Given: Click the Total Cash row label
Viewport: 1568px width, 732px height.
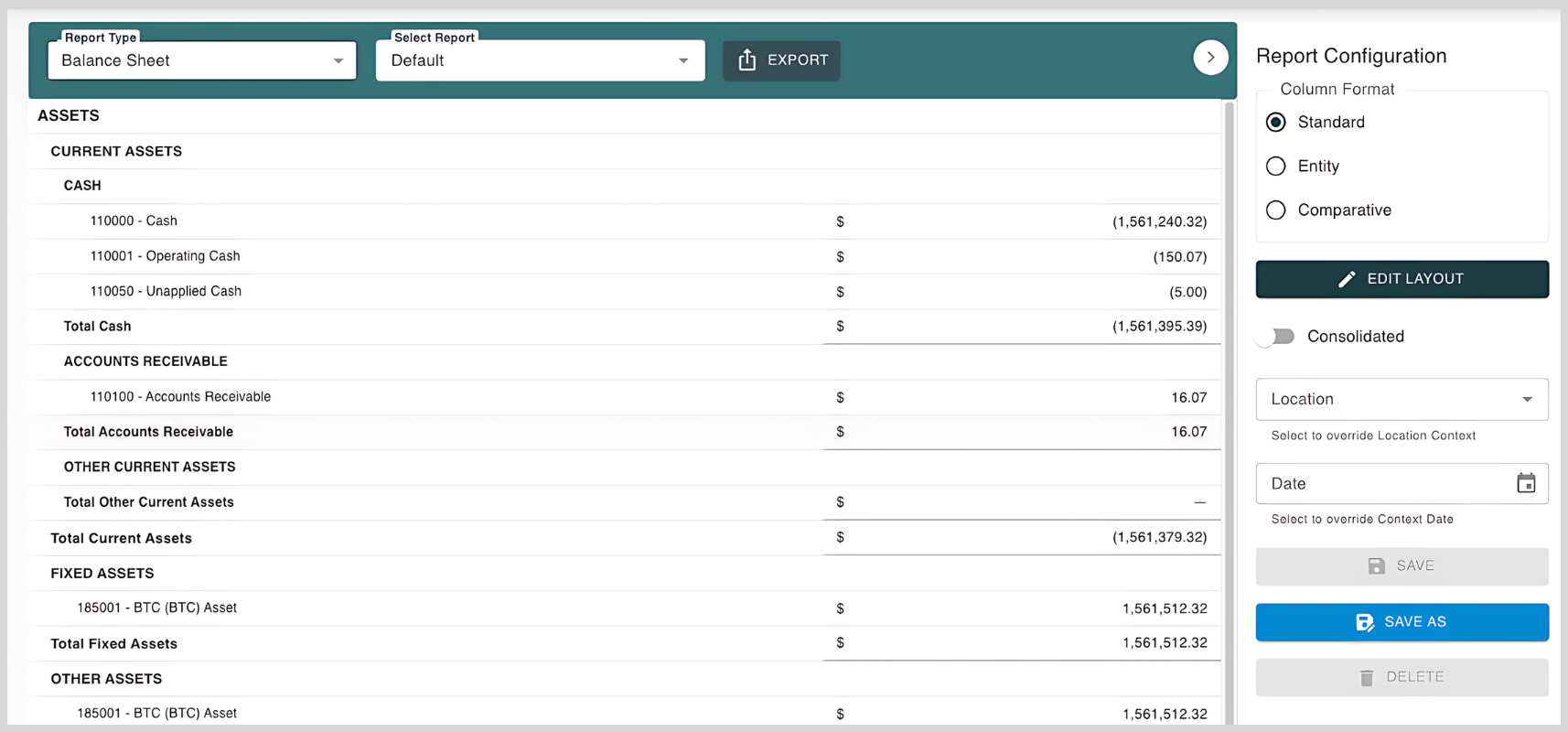Looking at the screenshot, I should [97, 327].
